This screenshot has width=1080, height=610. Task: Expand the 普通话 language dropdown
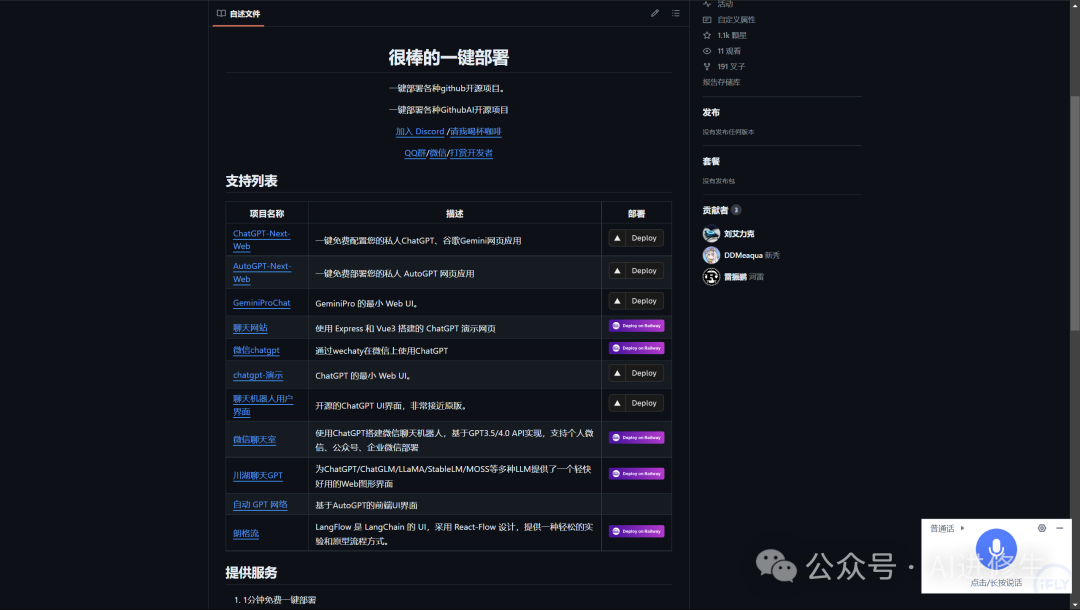947,529
